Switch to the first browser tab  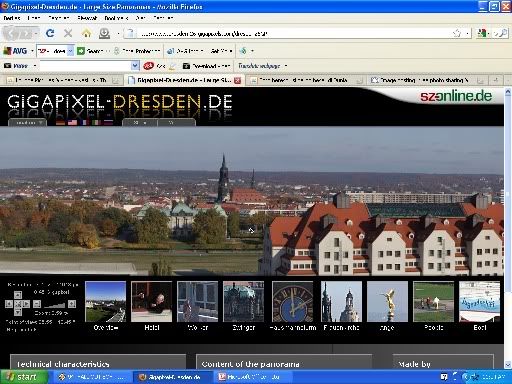point(62,80)
